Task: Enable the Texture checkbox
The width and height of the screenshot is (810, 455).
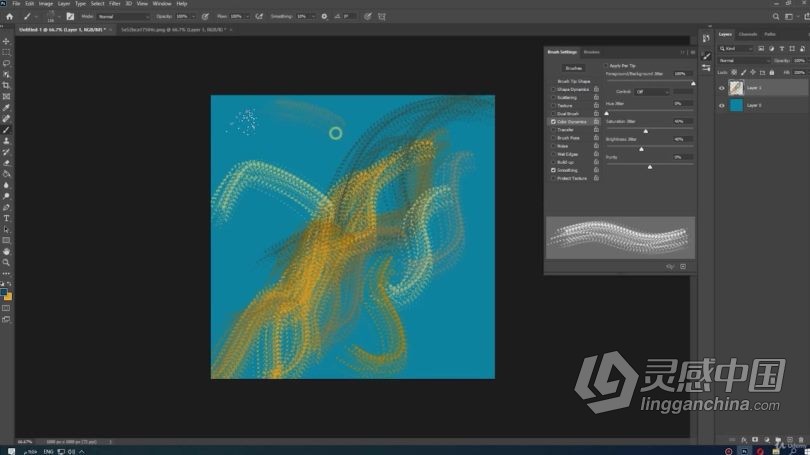Action: [x=553, y=105]
